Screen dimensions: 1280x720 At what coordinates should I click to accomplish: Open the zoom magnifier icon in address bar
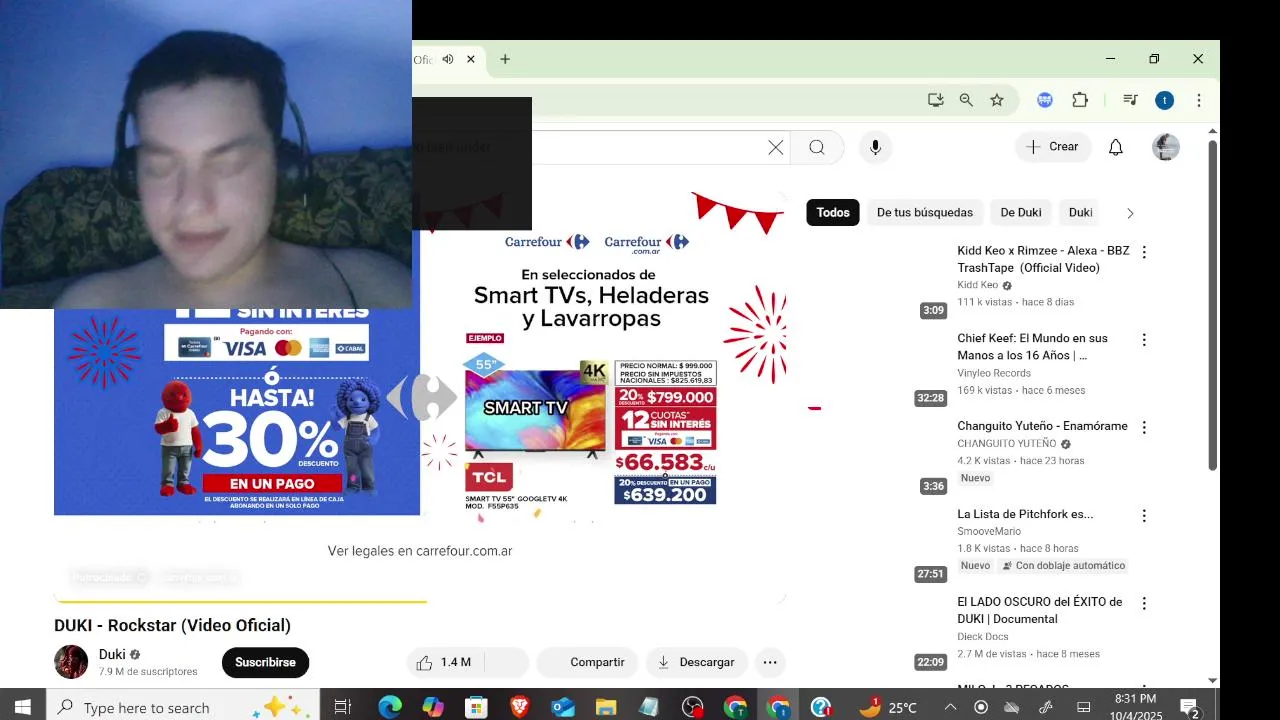966,100
